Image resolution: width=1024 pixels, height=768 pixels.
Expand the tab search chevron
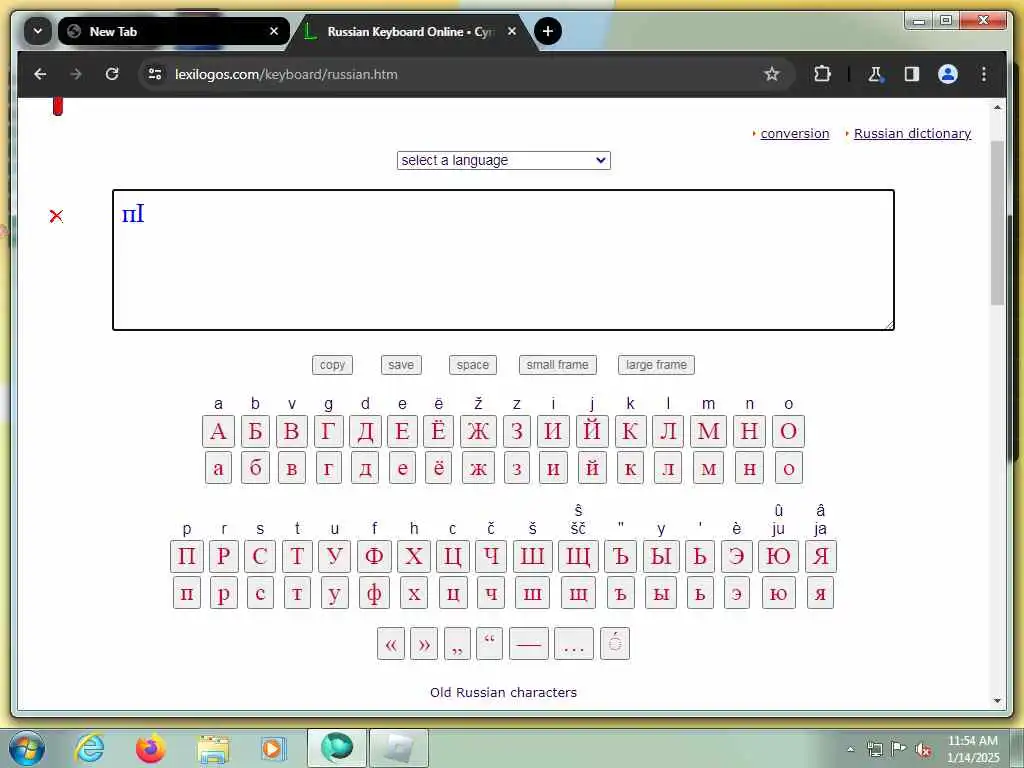38,31
